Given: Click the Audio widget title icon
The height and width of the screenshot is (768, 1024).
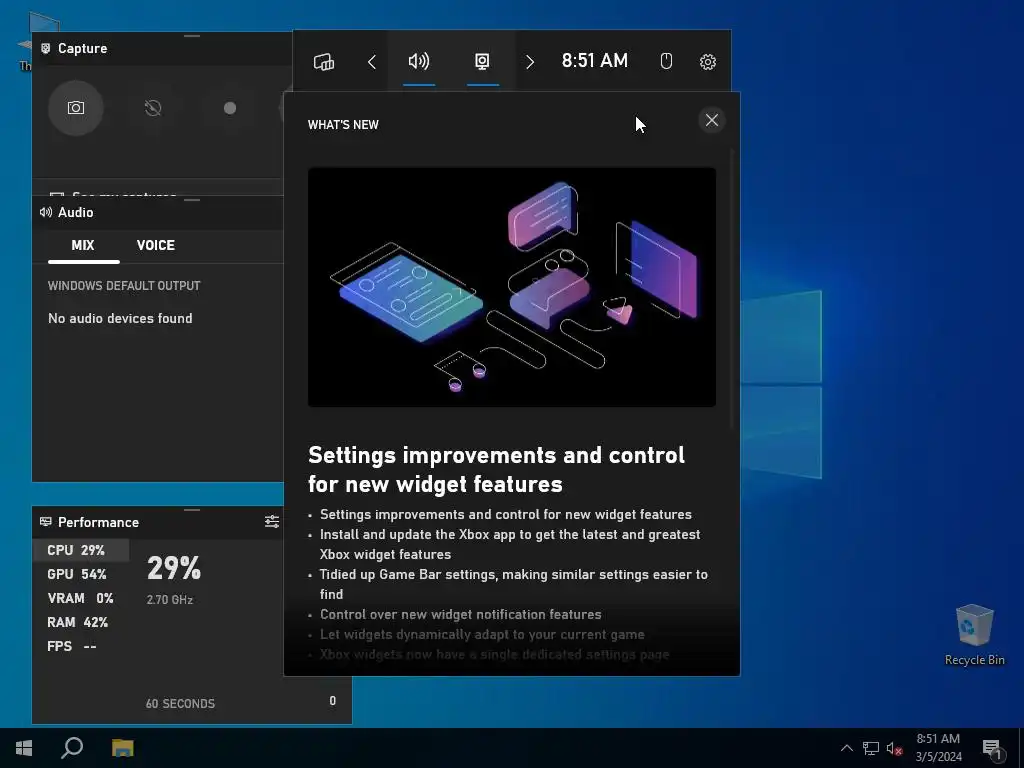Looking at the screenshot, I should (46, 212).
